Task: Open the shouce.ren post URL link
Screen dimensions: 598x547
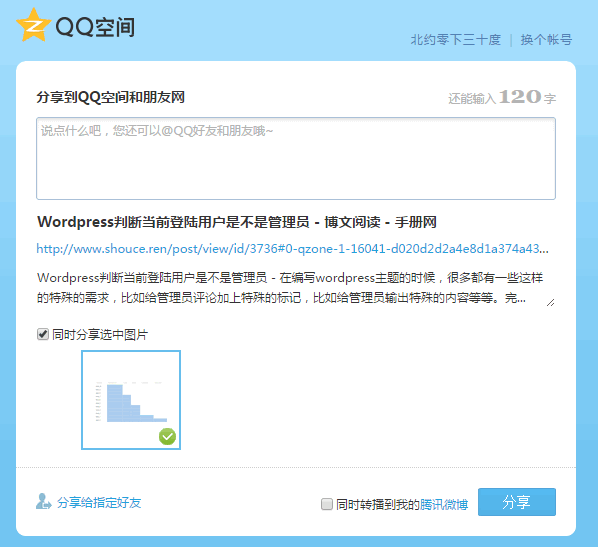Action: click(x=293, y=249)
